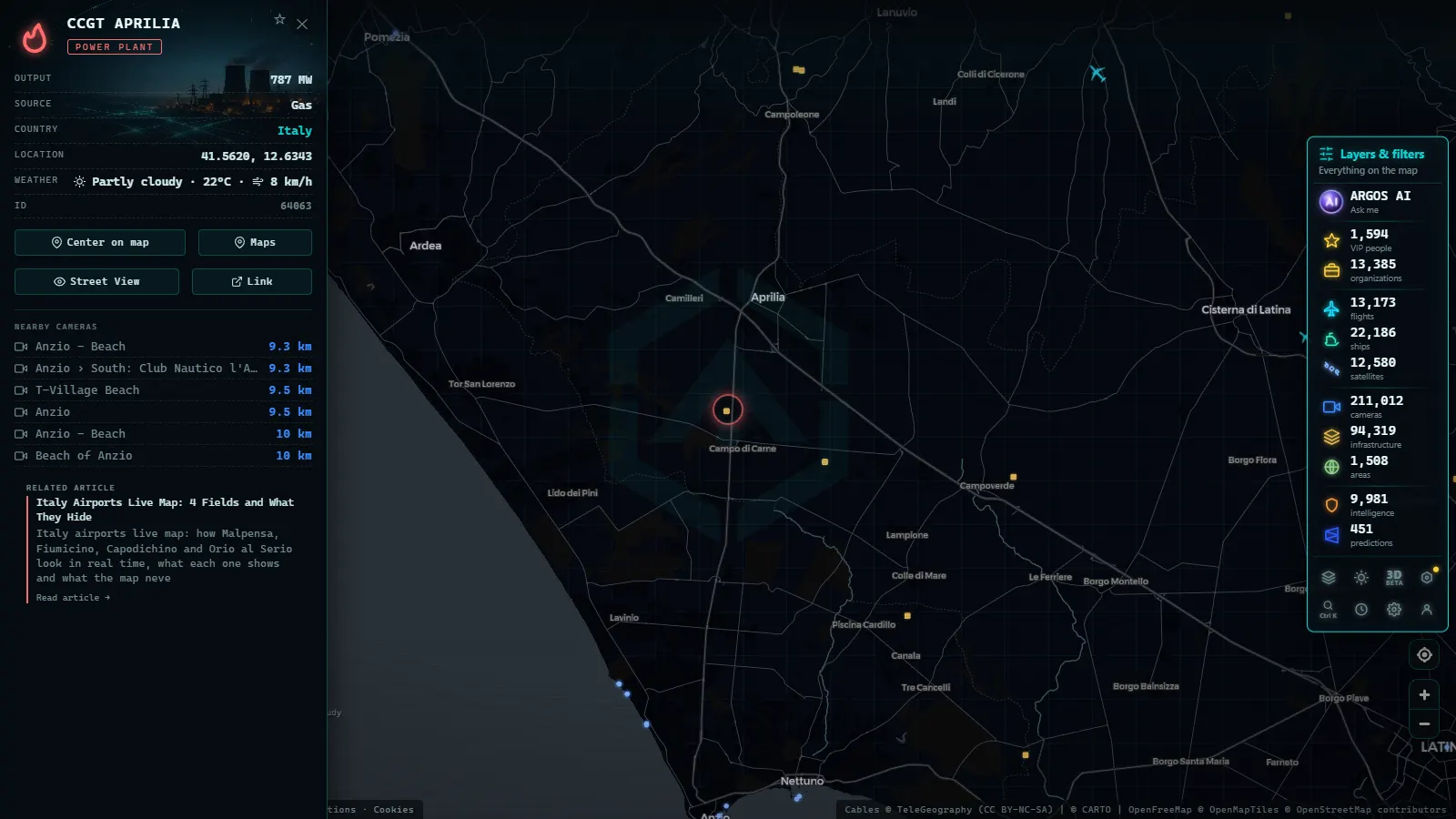
Task: Click the Nettuno town label
Action: coord(802,781)
